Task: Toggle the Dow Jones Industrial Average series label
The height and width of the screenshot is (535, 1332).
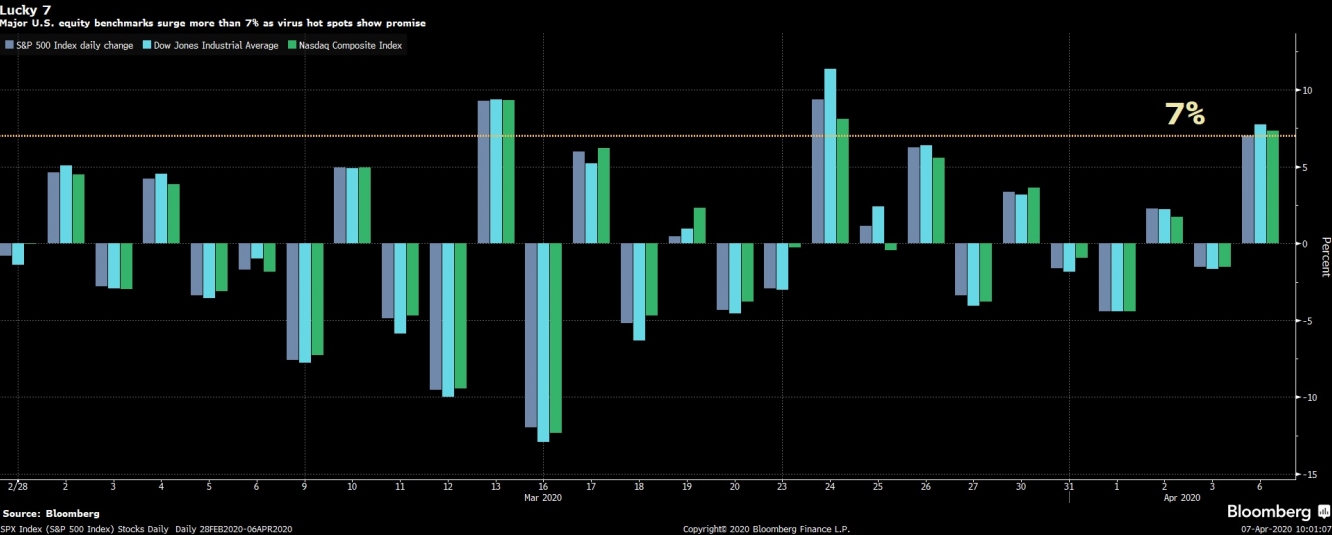Action: (216, 45)
